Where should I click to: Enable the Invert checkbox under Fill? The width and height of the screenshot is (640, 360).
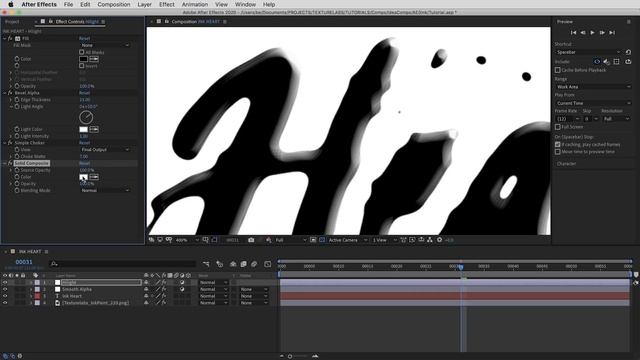(x=82, y=66)
